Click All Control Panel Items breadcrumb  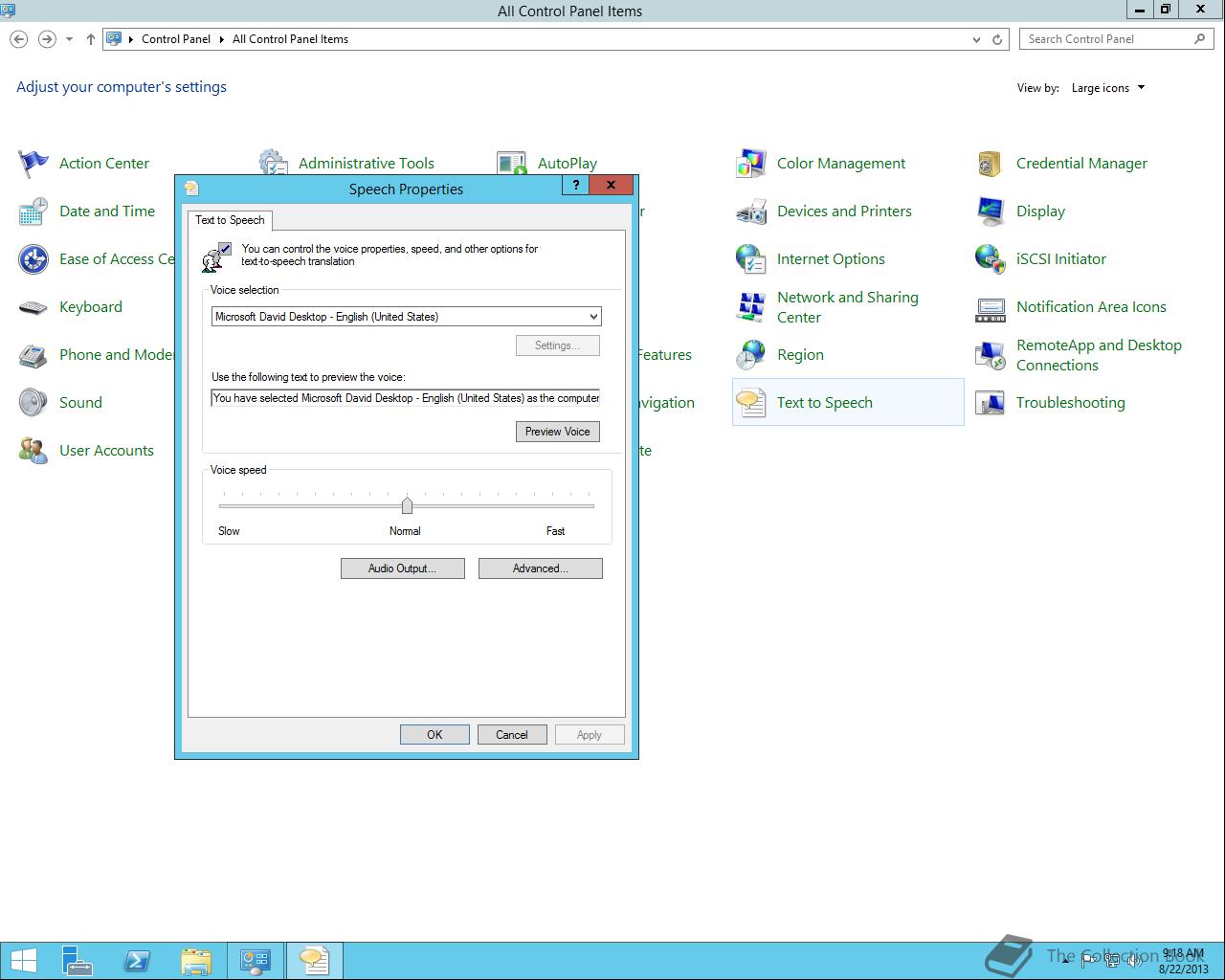[x=290, y=39]
